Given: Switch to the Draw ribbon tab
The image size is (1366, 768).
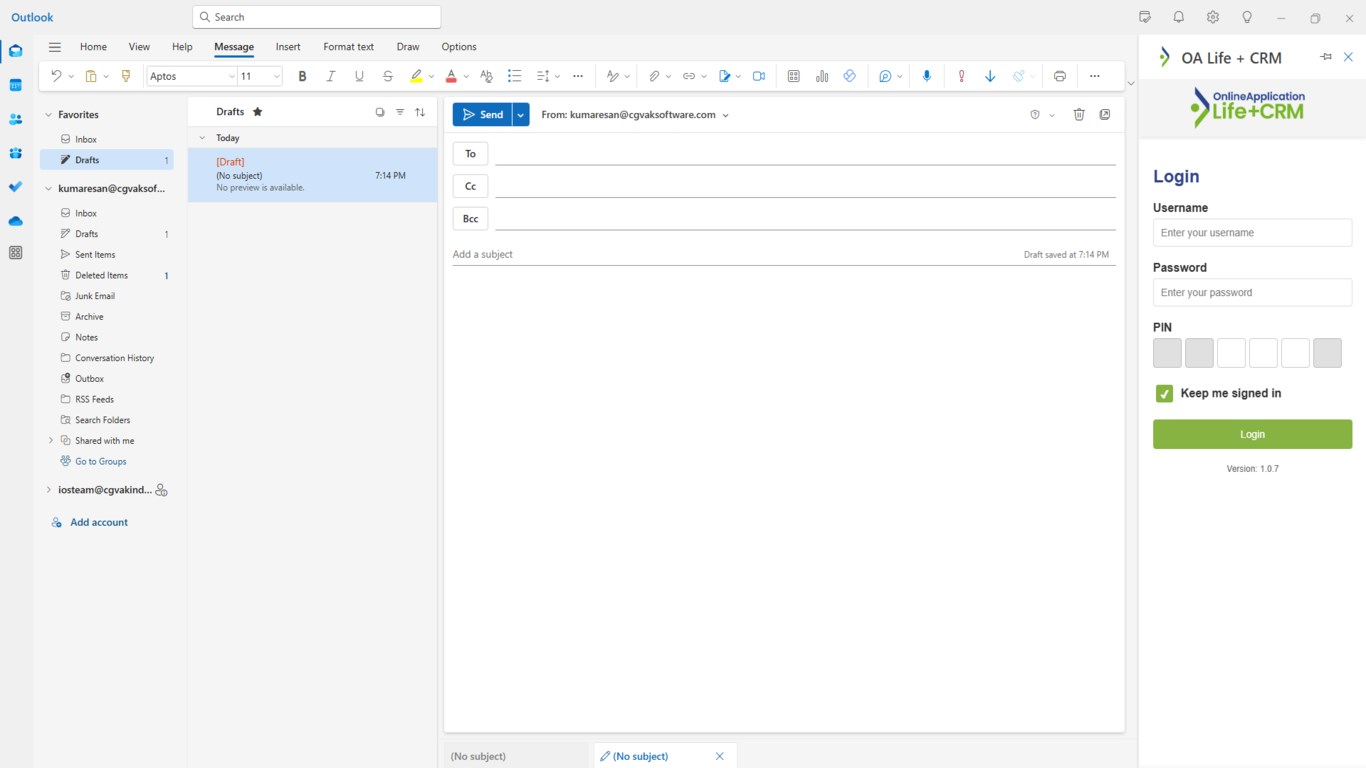Looking at the screenshot, I should [x=408, y=47].
